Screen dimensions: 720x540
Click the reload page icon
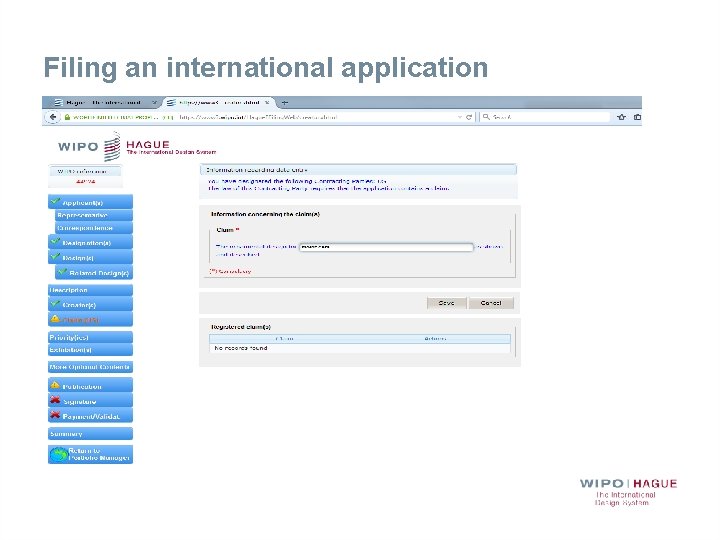470,117
